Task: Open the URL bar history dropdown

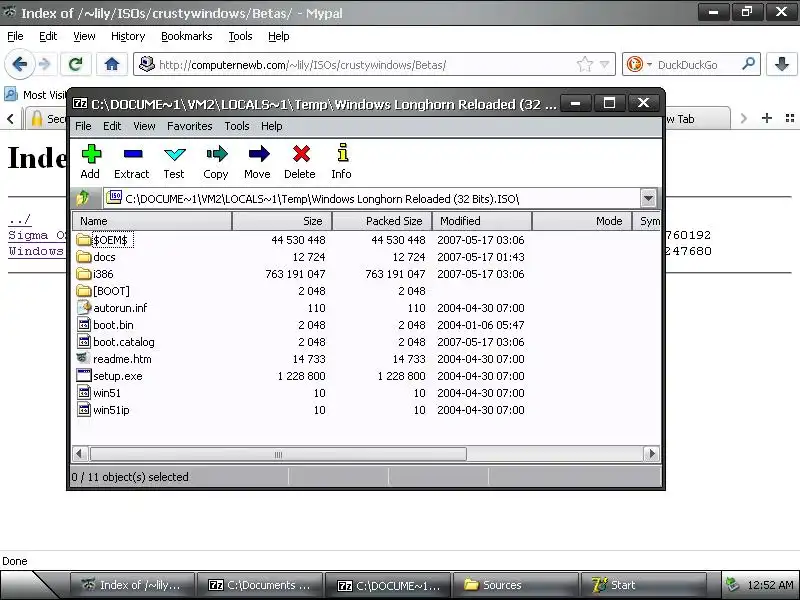Action: (605, 65)
